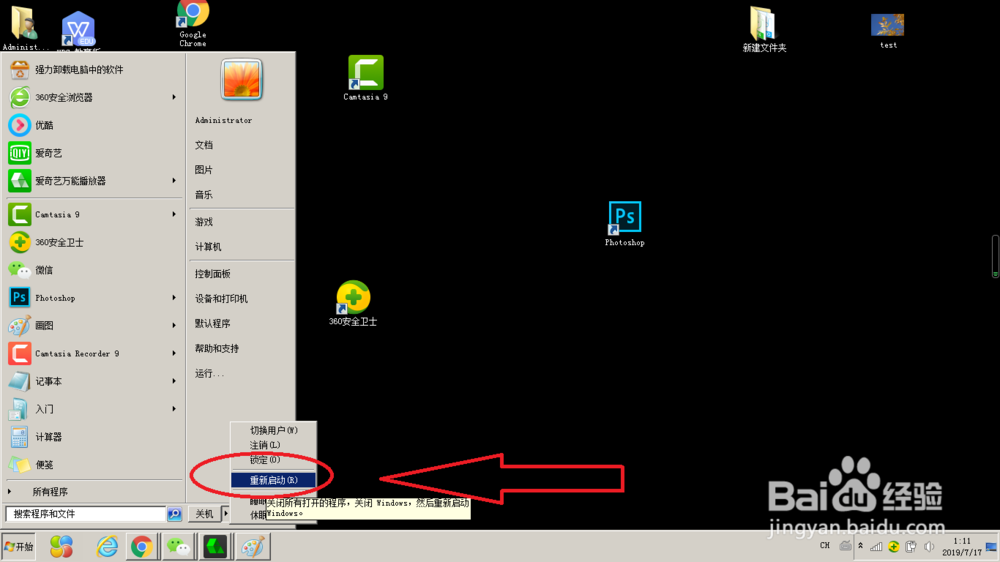Open 便笺 in Start menu
This screenshot has width=1000, height=562.
94,464
